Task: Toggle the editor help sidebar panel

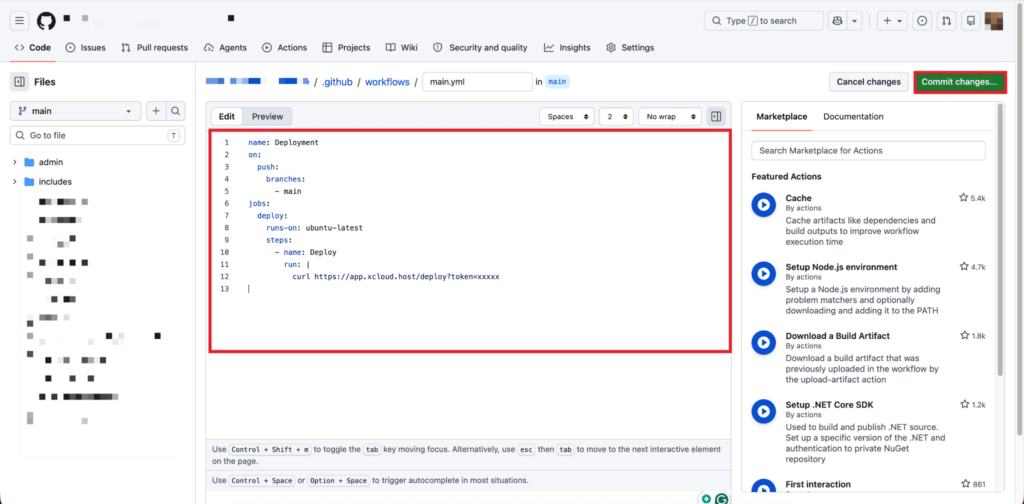Action: [716, 117]
